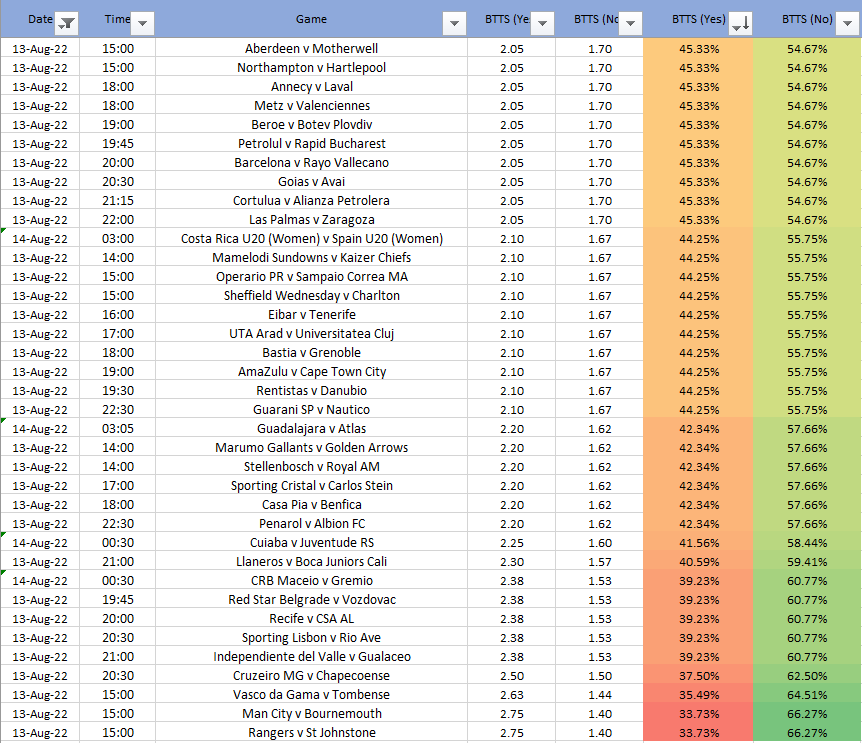
Task: Click CRB Maceio v Gremio cell
Action: click(311, 581)
